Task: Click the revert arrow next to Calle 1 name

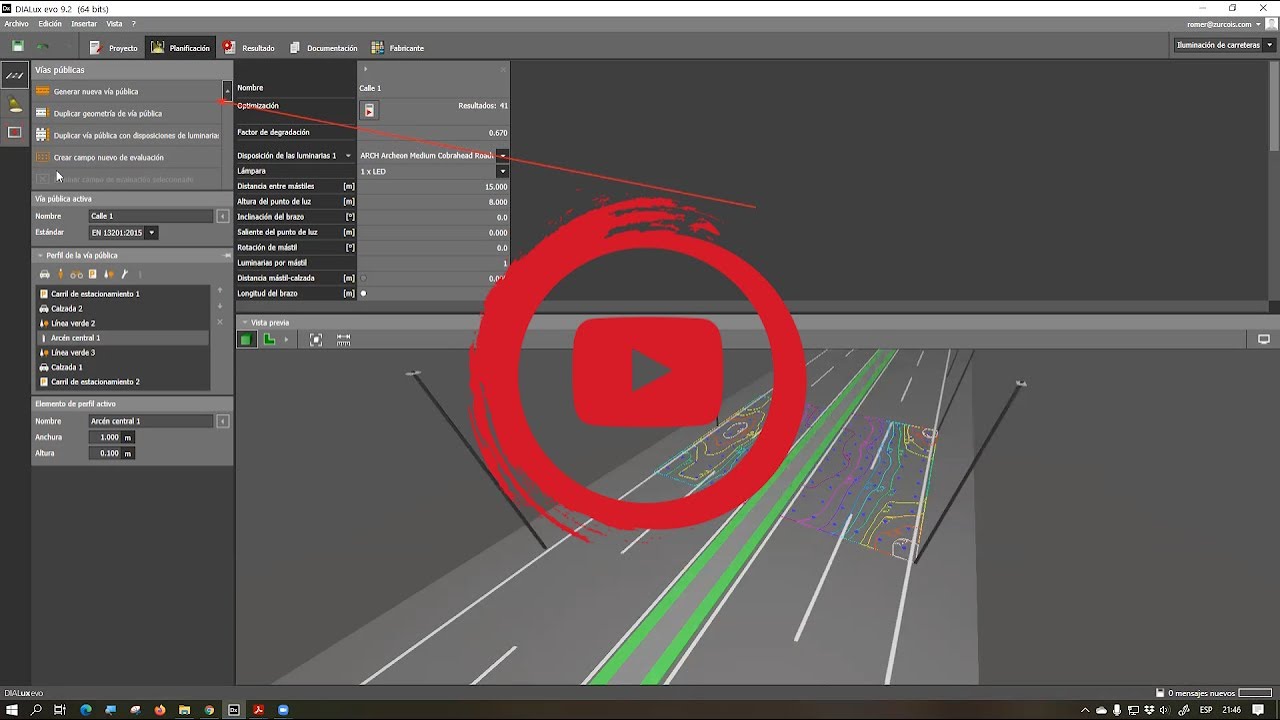Action: click(222, 216)
